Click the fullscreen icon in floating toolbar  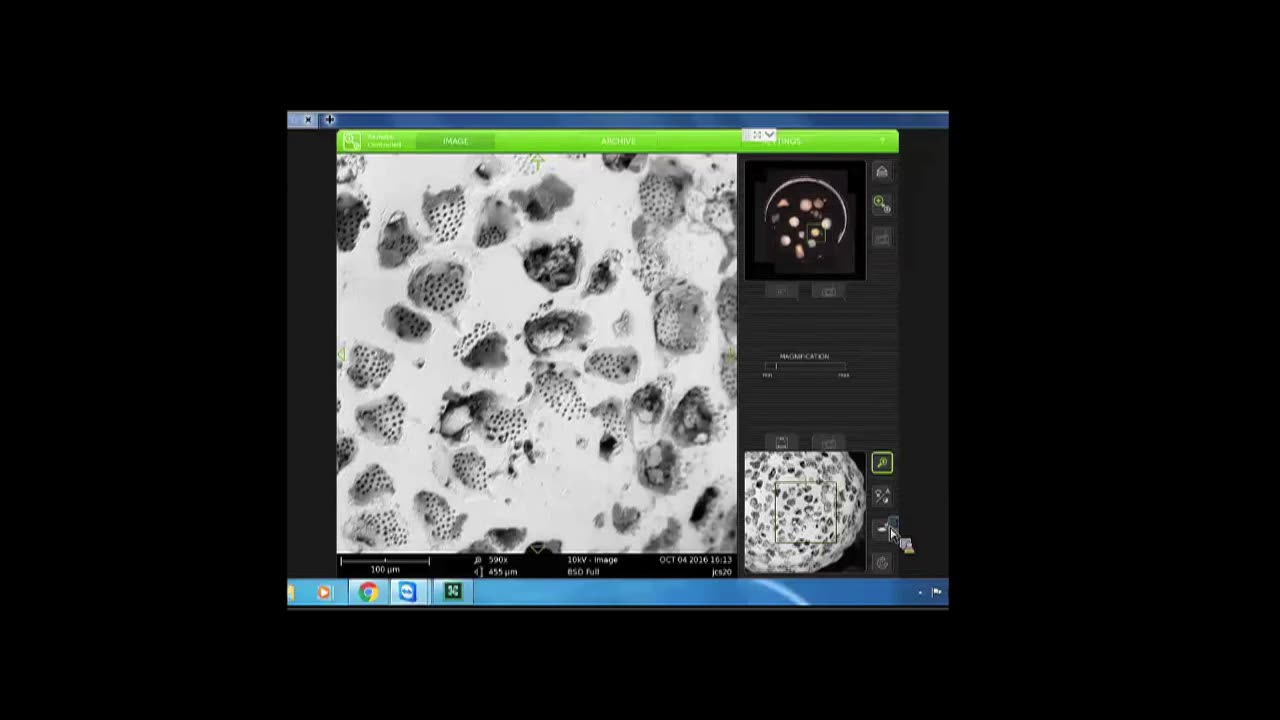(x=757, y=134)
